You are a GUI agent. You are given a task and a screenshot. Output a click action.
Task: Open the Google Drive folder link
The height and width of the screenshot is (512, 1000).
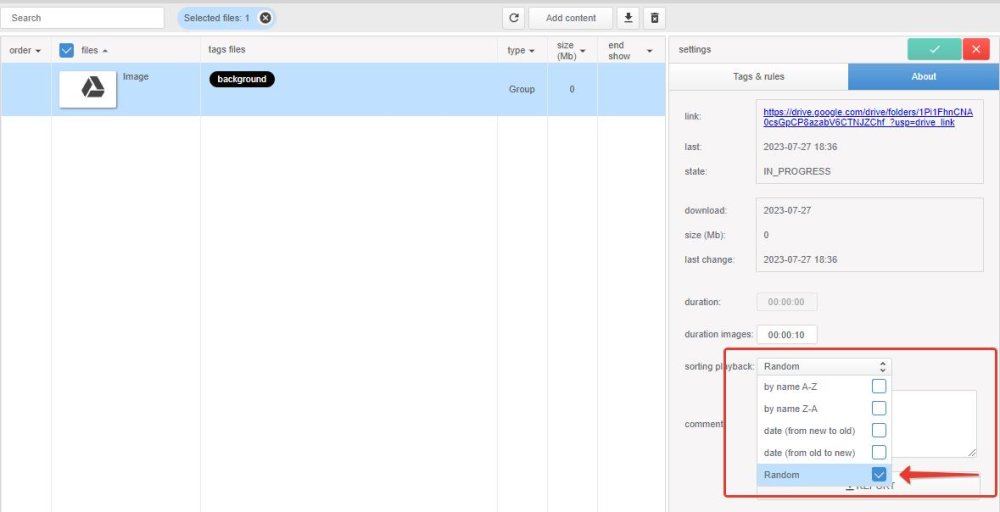[x=868, y=117]
